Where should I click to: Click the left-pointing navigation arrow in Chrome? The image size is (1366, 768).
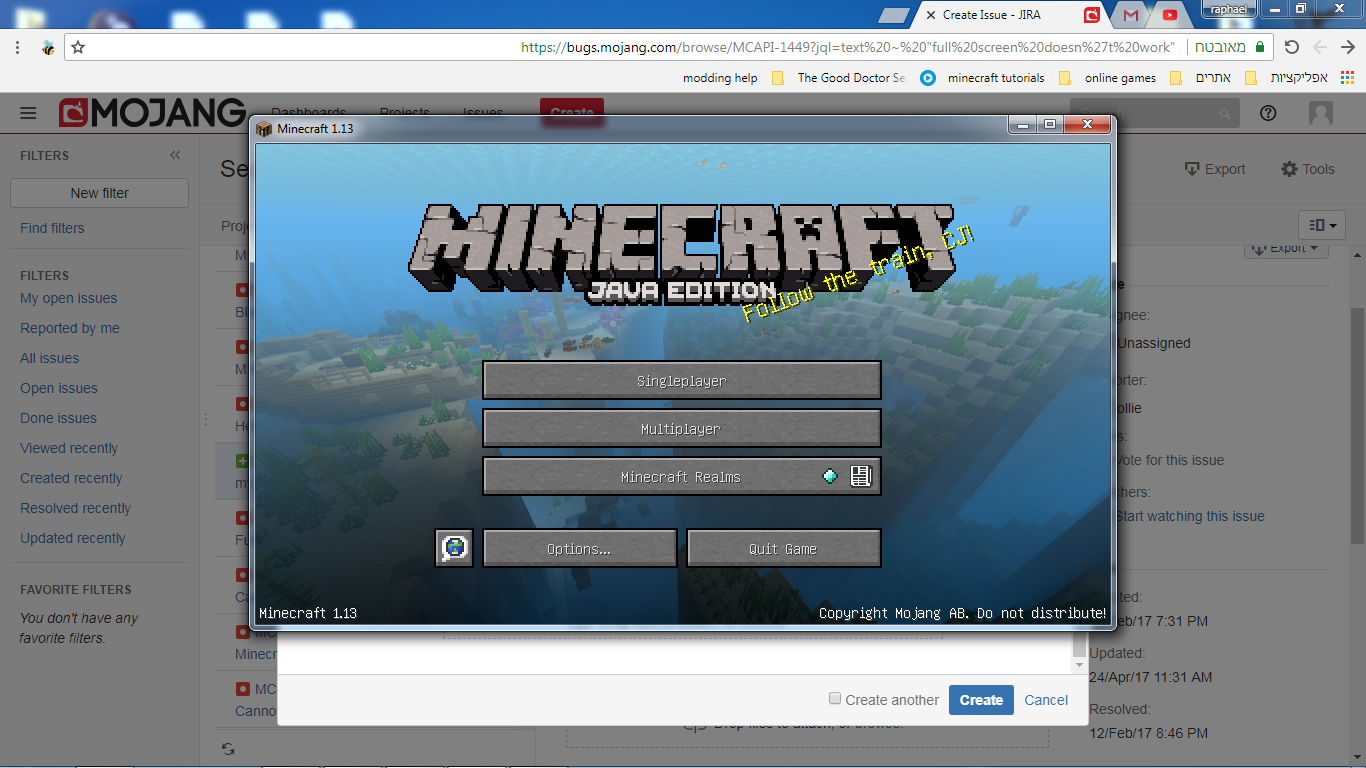coord(1320,47)
